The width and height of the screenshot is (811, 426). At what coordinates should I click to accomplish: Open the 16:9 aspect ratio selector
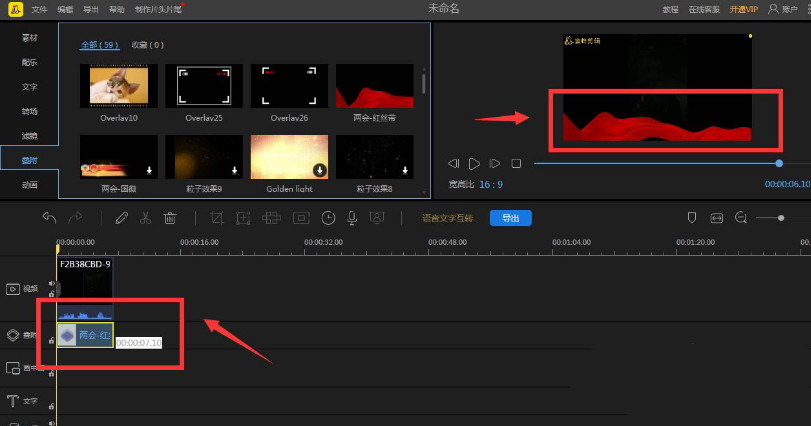[491, 185]
